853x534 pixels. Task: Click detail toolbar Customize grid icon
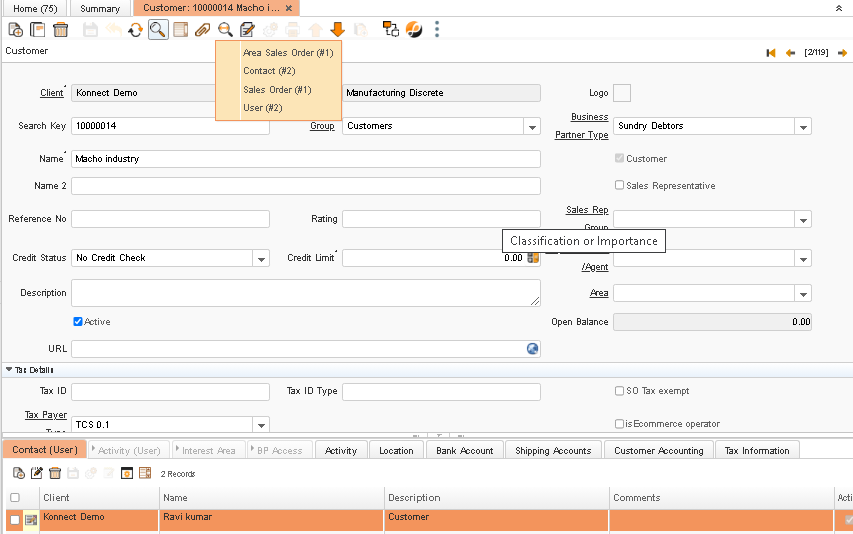click(x=145, y=474)
